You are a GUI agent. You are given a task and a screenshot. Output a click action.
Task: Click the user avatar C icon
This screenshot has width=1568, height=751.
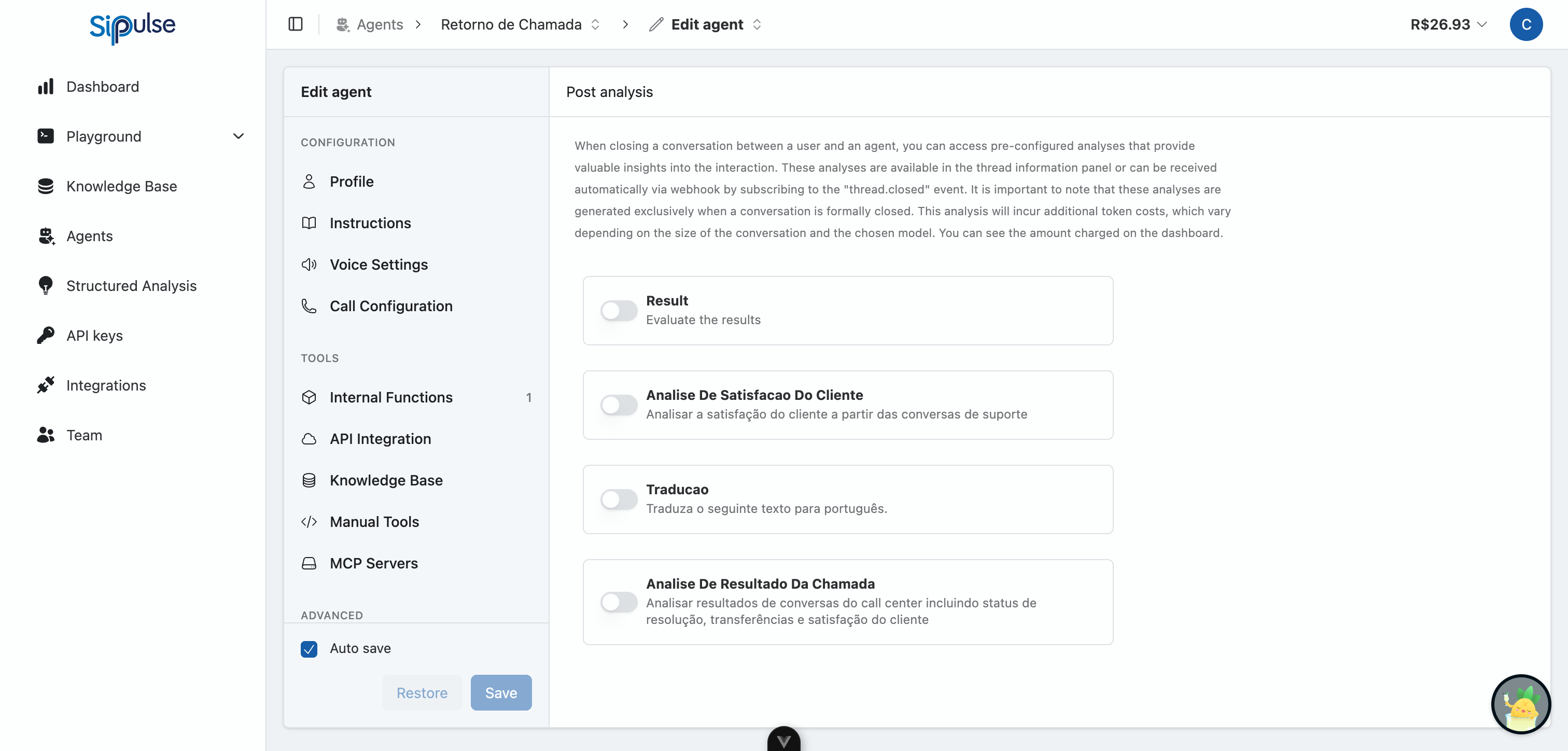(x=1525, y=24)
